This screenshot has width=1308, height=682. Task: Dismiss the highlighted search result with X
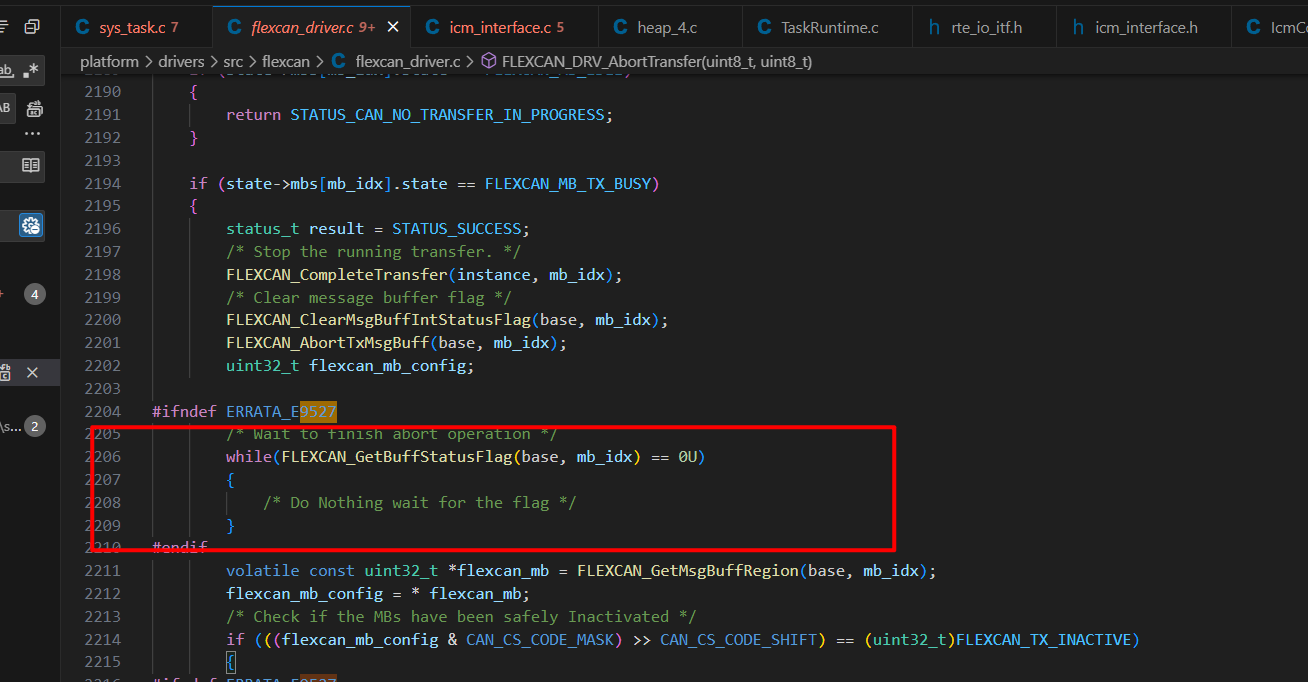click(x=32, y=372)
